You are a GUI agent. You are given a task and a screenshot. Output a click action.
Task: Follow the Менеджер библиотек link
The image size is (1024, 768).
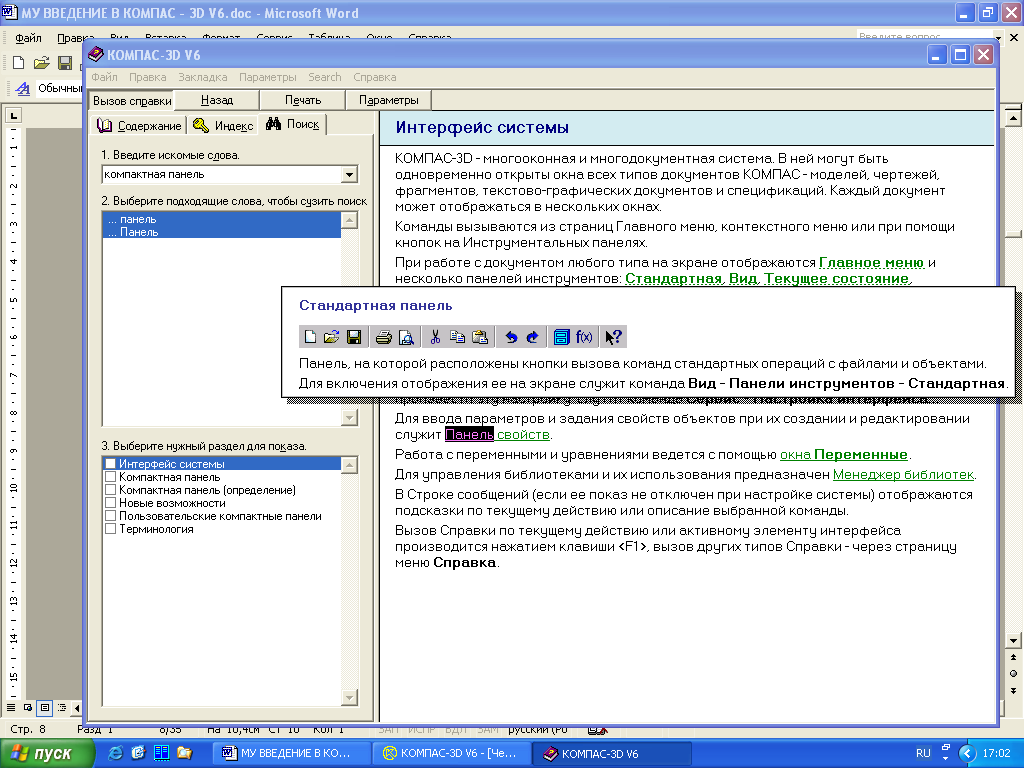click(903, 474)
